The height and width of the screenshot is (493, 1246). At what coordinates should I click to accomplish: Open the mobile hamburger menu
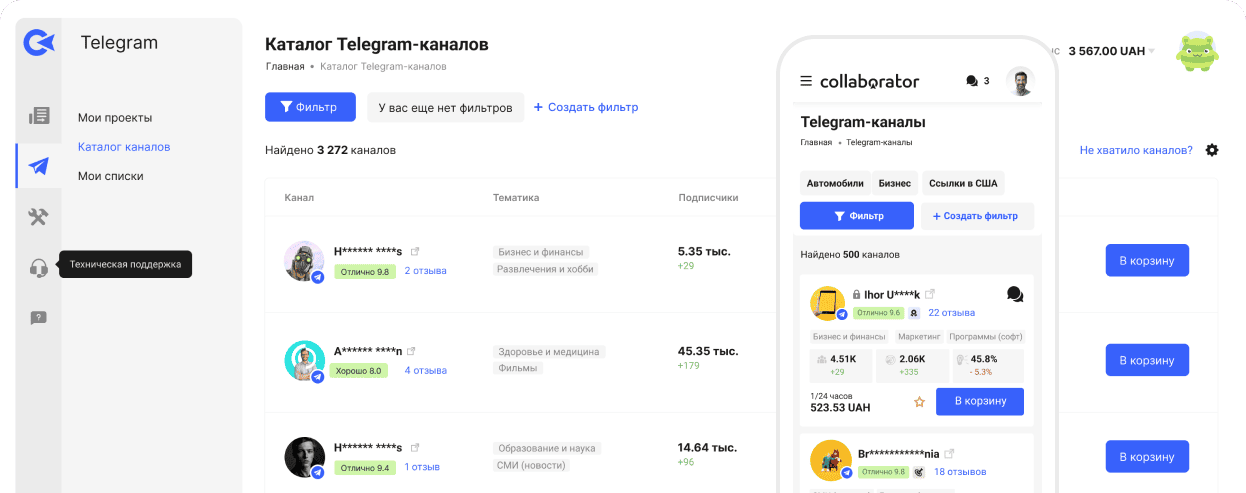click(806, 81)
